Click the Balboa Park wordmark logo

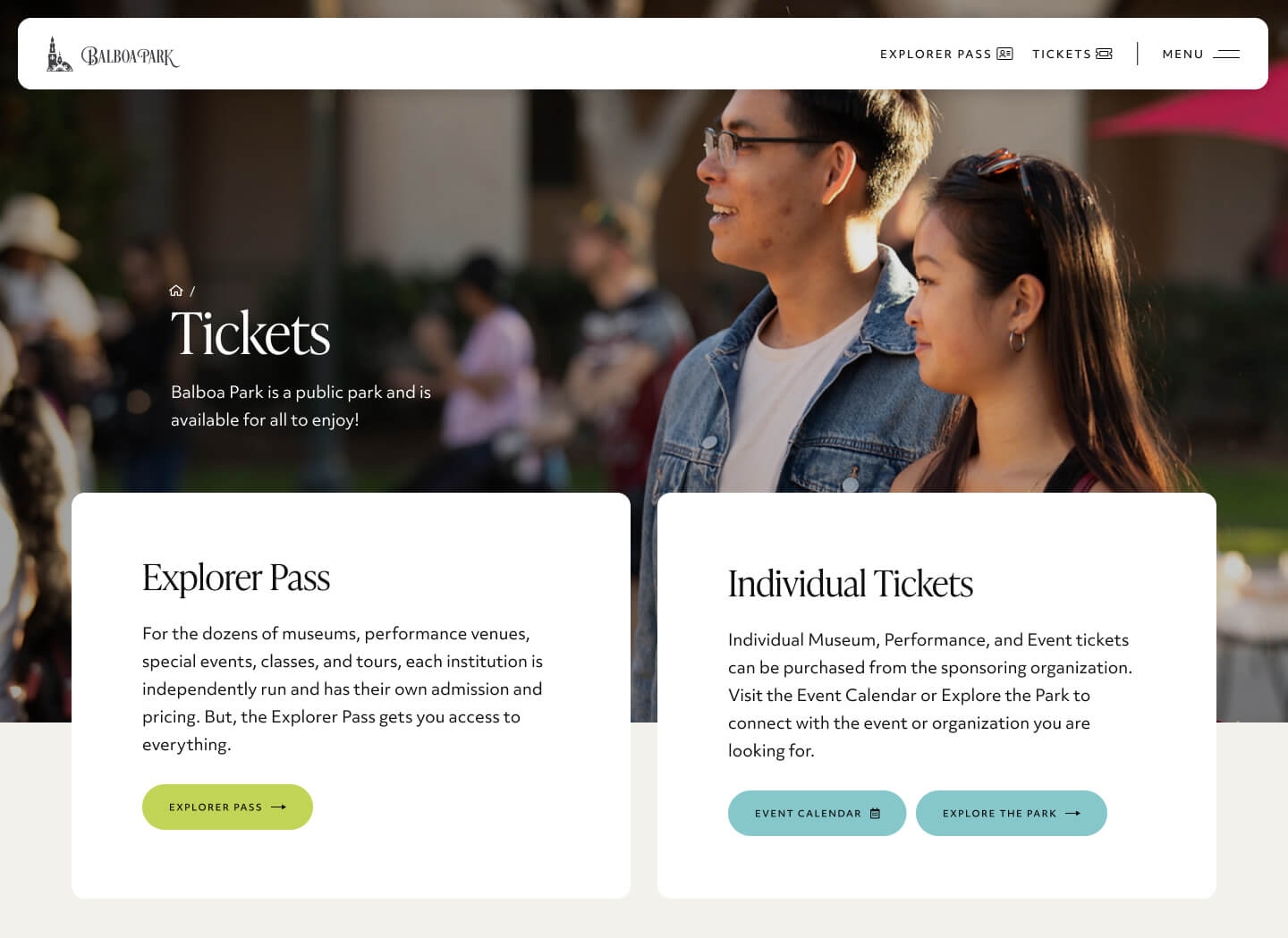click(x=130, y=56)
